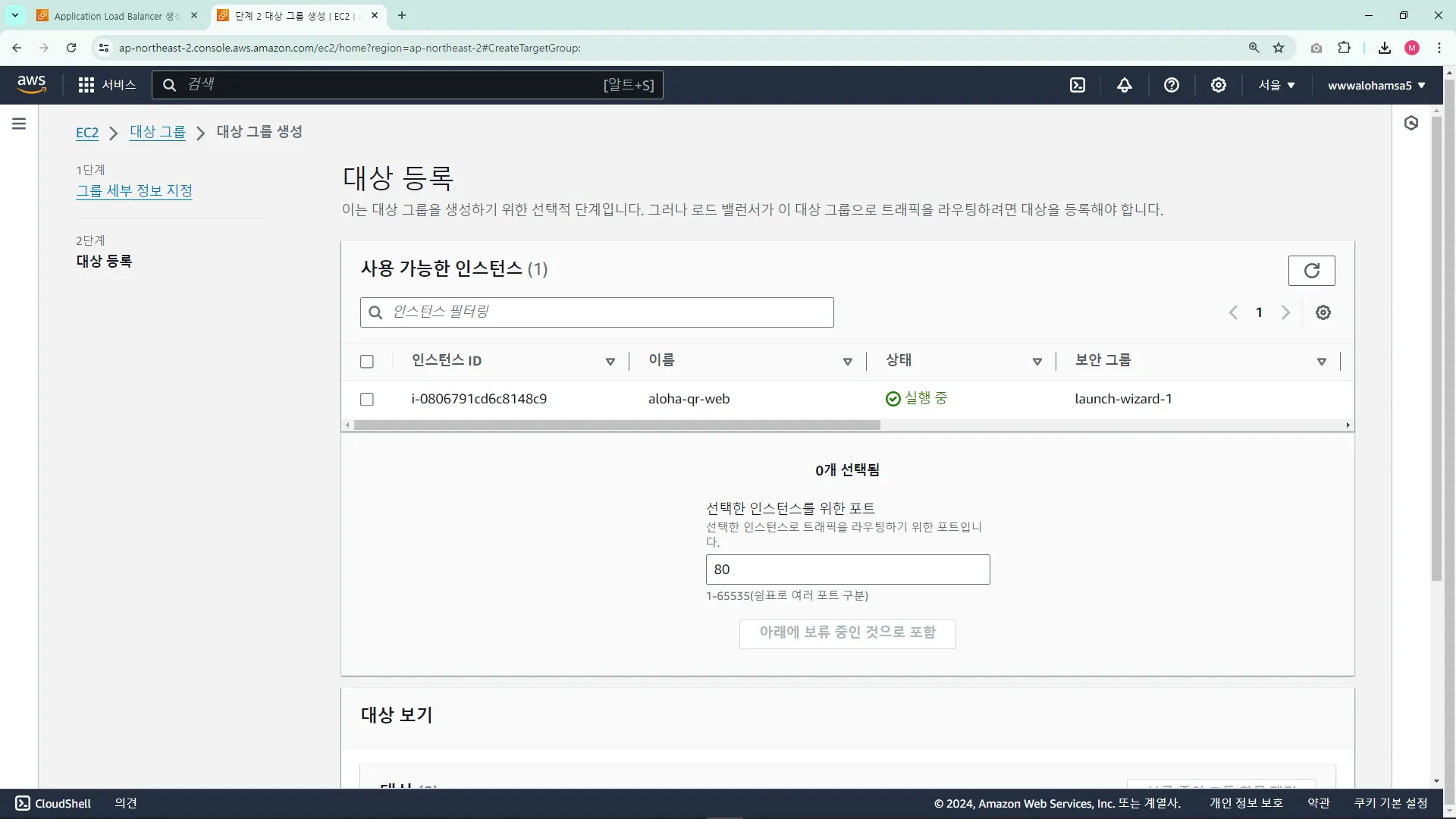
Task: Expand the left hamburger navigation menu
Action: [x=19, y=124]
